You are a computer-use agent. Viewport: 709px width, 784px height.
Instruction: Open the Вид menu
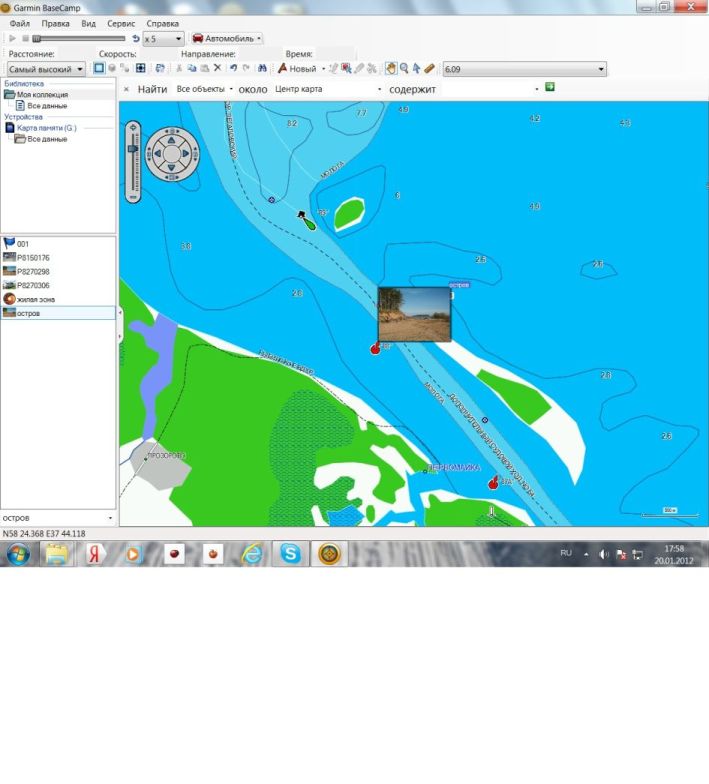(x=89, y=23)
